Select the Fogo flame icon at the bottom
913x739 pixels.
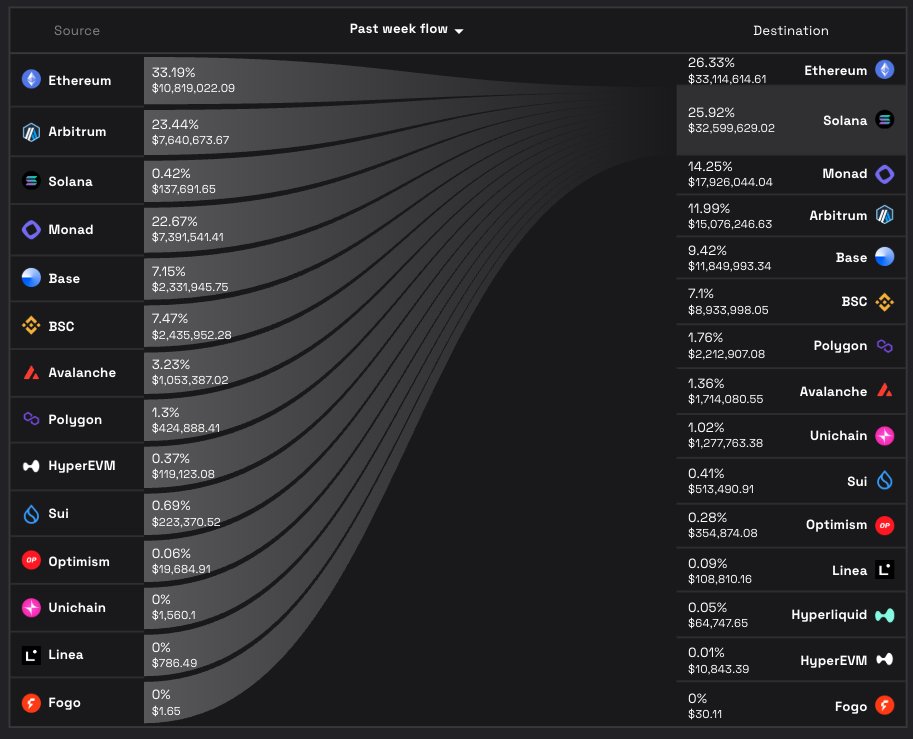point(31,702)
